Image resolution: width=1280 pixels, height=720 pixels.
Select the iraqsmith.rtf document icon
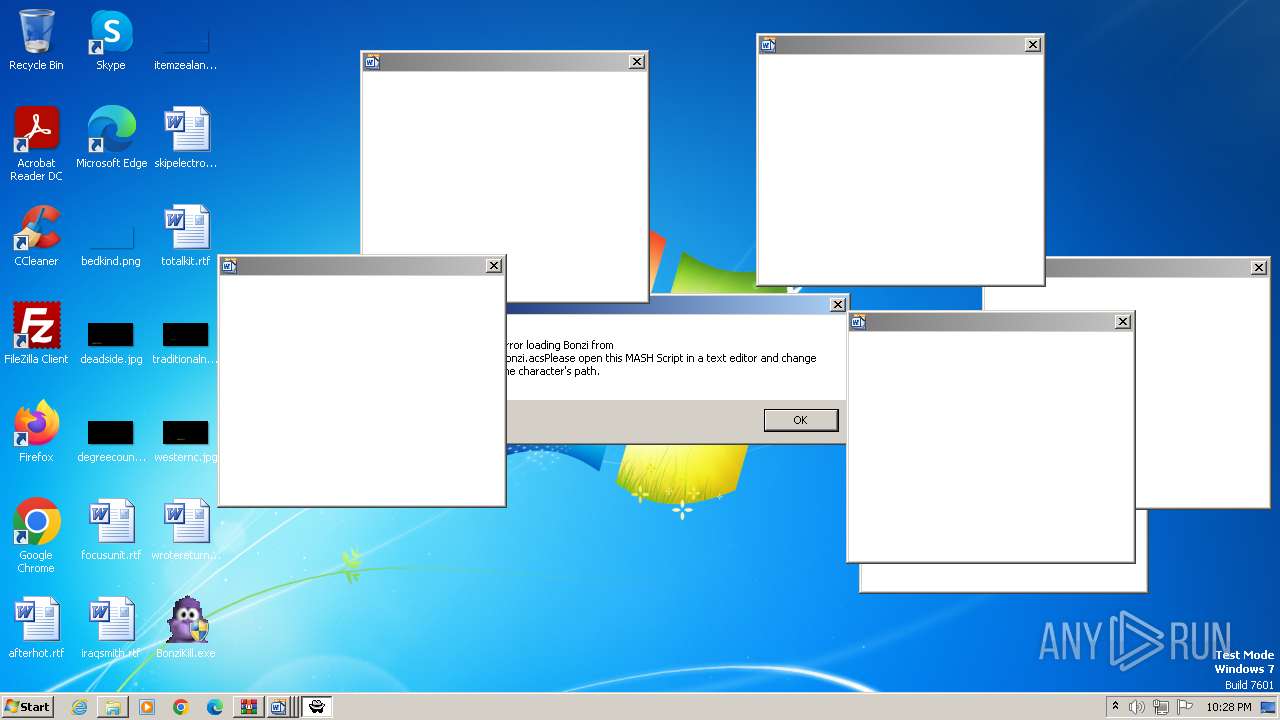[111, 628]
